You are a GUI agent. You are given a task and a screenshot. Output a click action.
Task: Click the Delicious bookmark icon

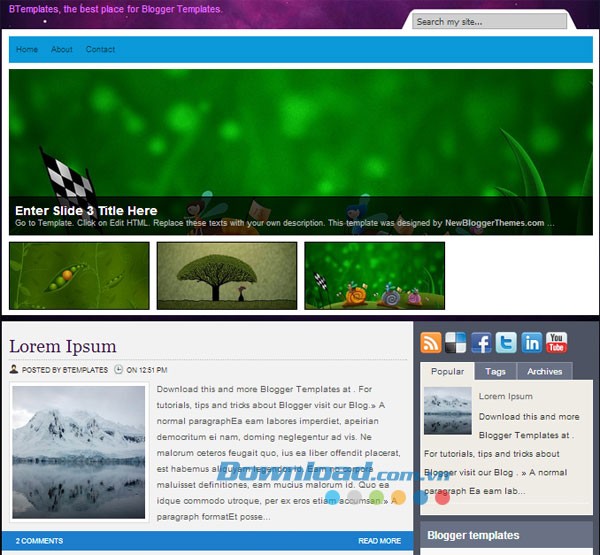point(456,343)
